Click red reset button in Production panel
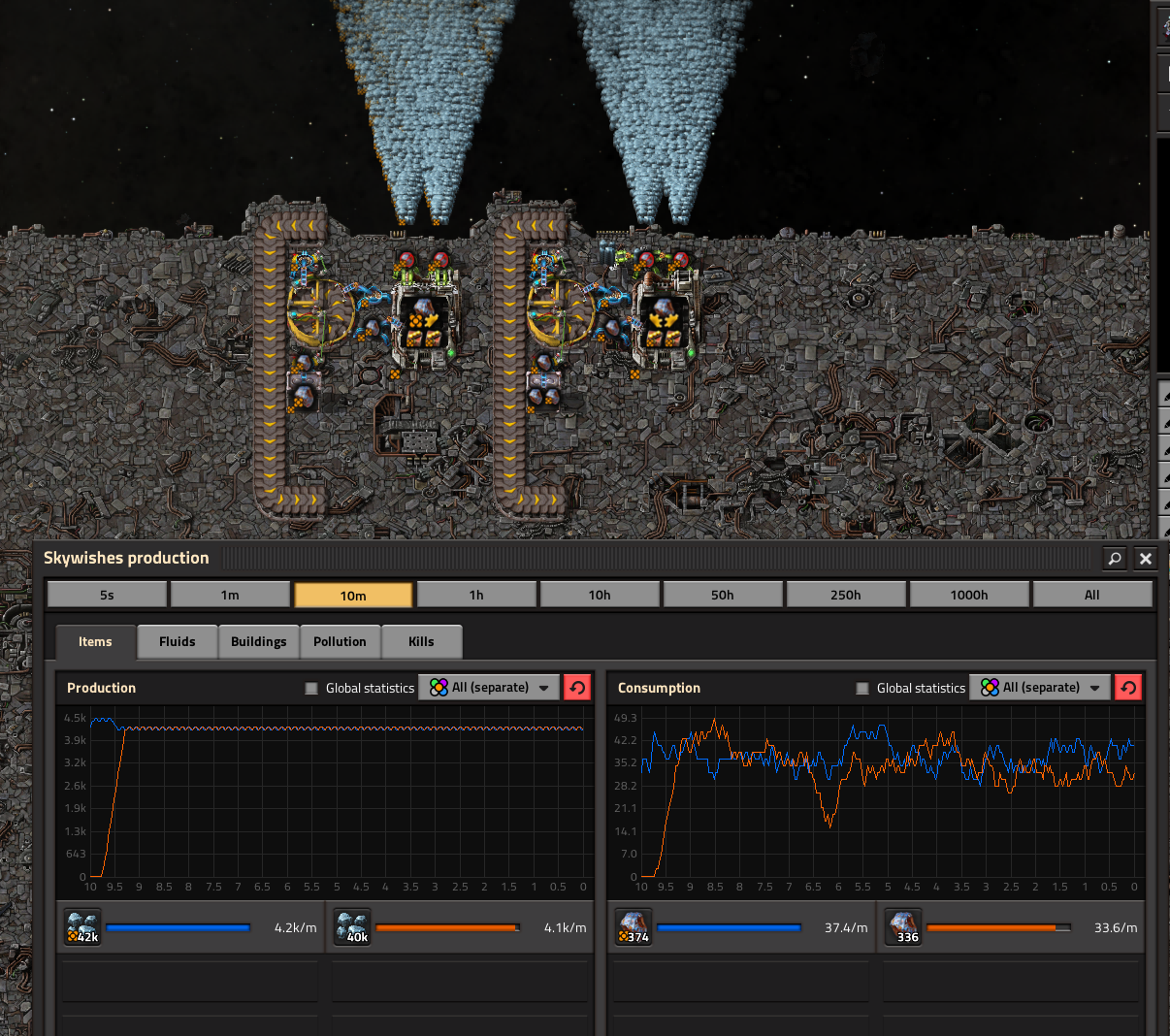 pos(577,688)
